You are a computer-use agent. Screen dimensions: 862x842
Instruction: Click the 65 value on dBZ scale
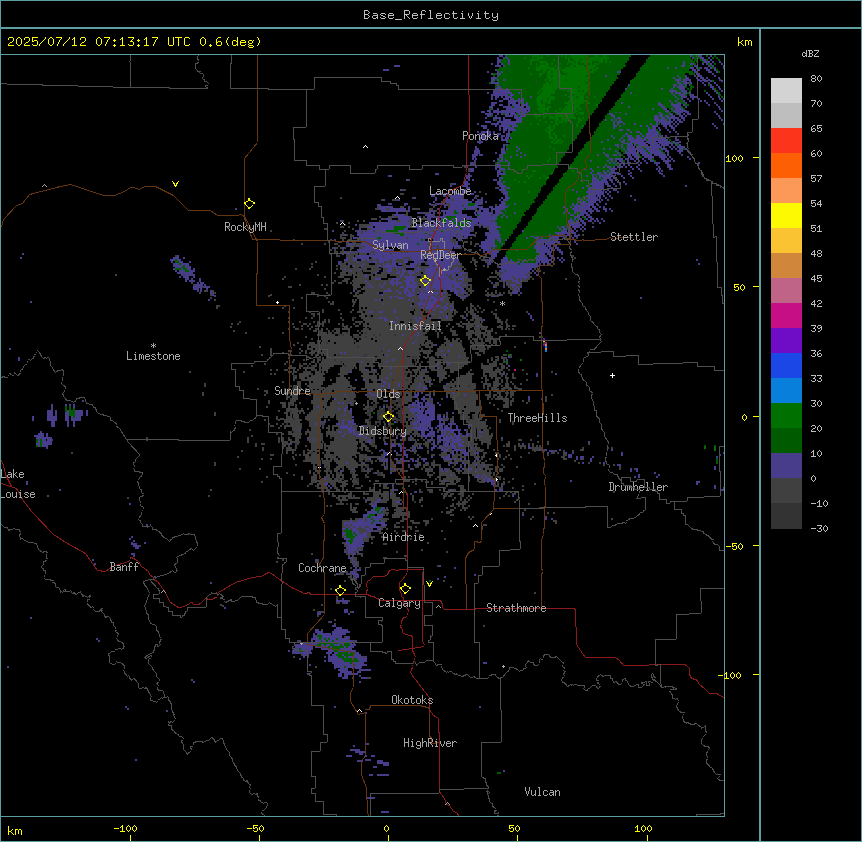[816, 129]
